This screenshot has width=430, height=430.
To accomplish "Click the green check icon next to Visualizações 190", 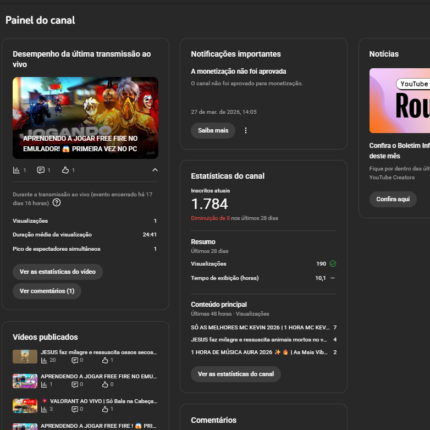I will tap(333, 264).
